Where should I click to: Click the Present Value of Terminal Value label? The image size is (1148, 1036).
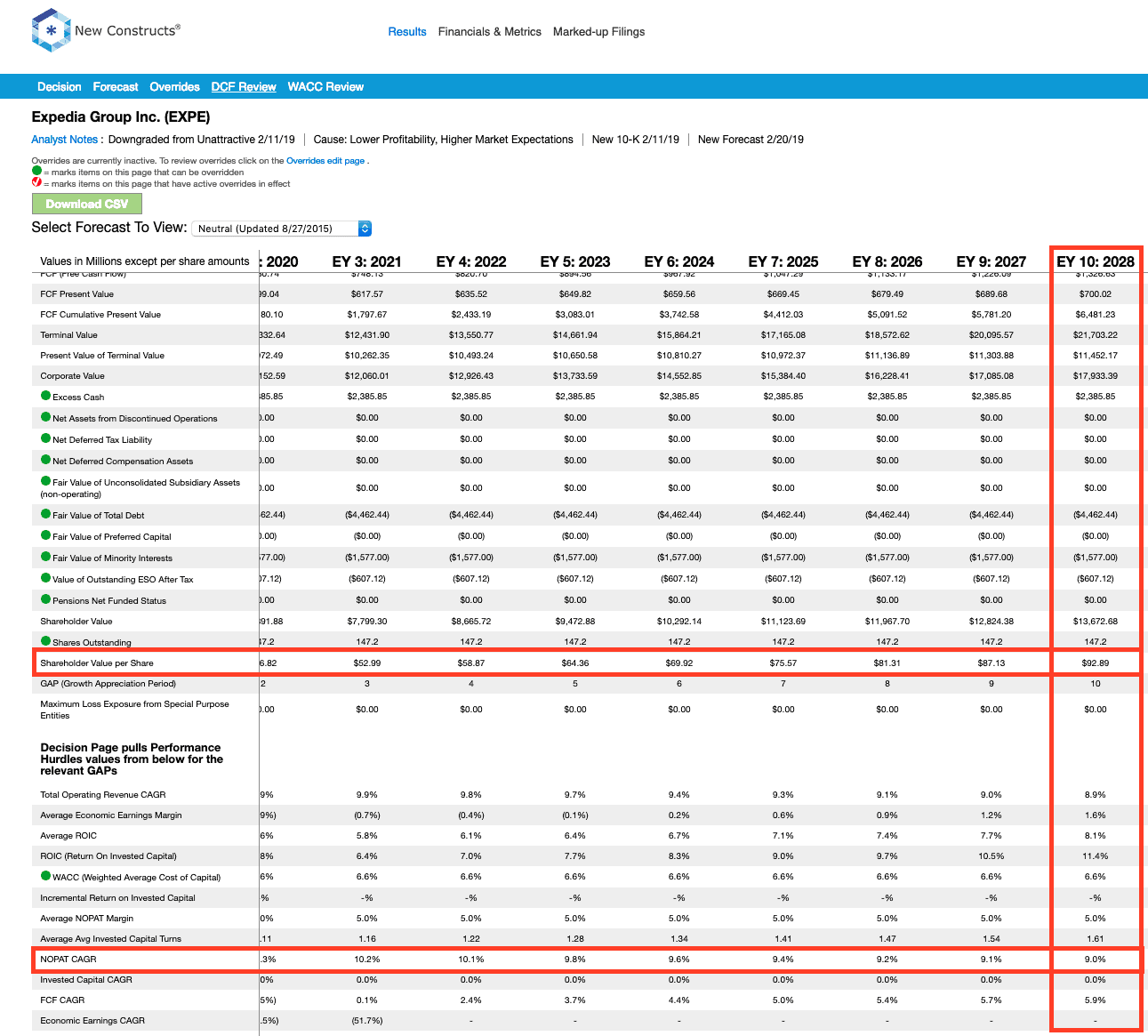pos(102,355)
